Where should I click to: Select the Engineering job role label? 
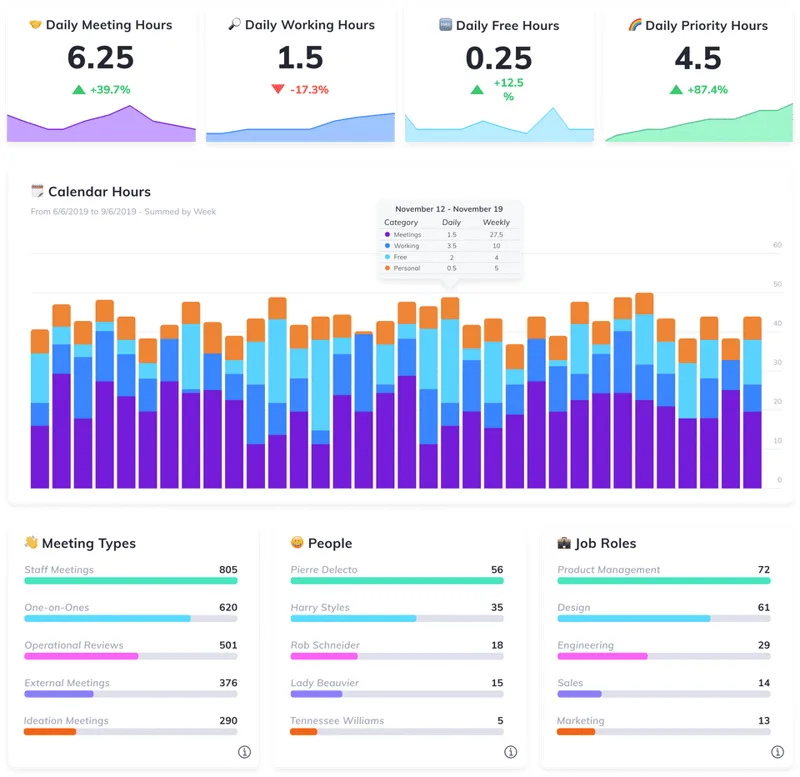[586, 645]
